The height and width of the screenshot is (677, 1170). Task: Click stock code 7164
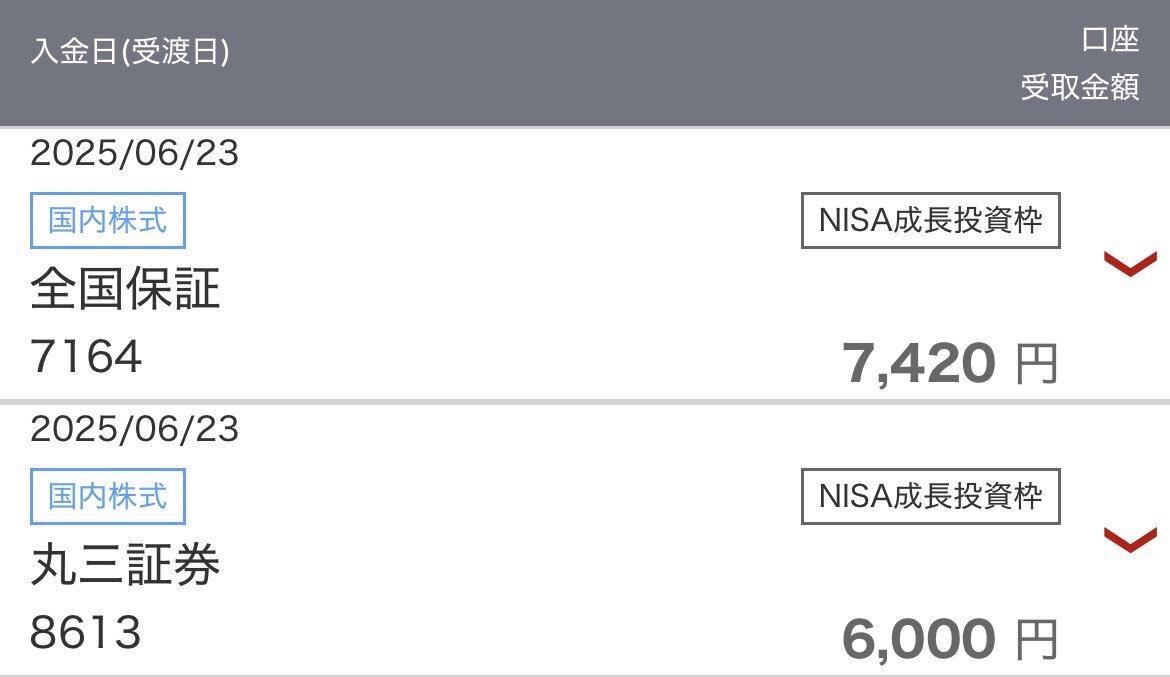(x=86, y=356)
